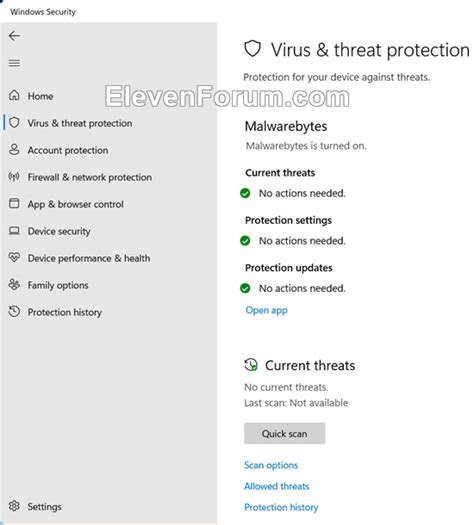Select the Virus & threat protection shield icon
Image resolution: width=474 pixels, height=525 pixels.
coord(14,123)
